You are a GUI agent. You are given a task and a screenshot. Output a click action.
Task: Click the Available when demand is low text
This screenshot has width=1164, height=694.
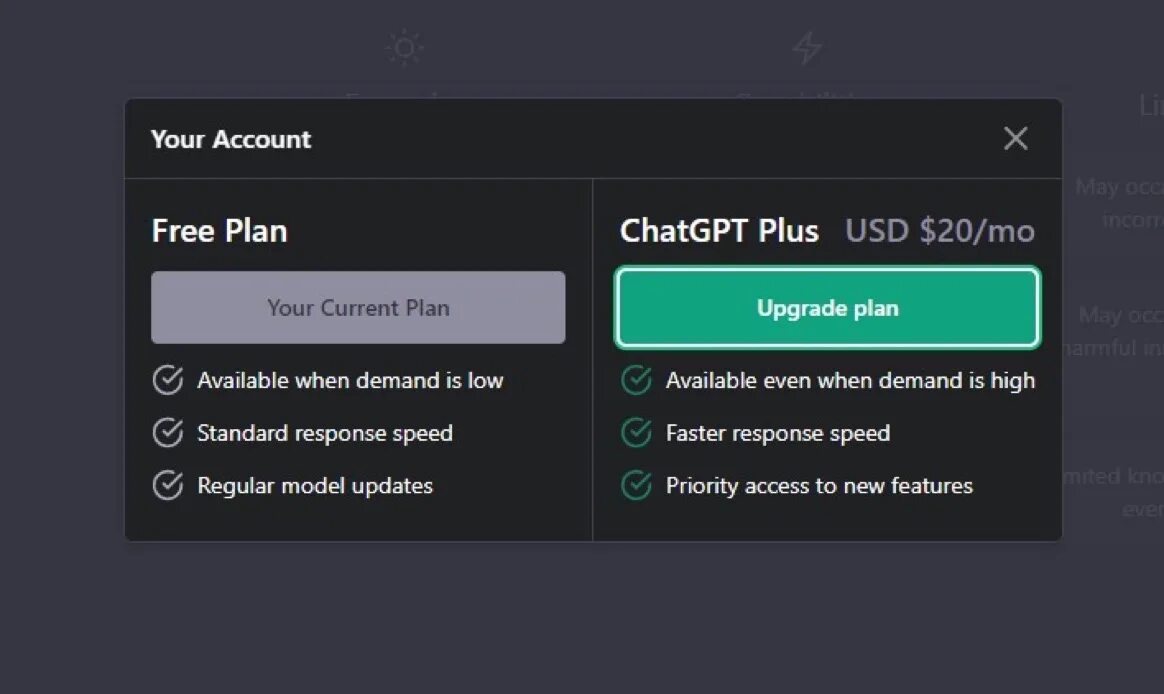point(350,380)
